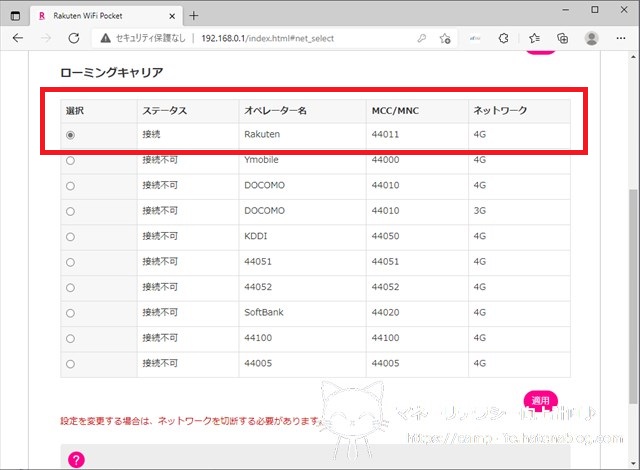This screenshot has height=470, width=640.
Task: Select the KDDI carrier radio button
Action: click(70, 237)
